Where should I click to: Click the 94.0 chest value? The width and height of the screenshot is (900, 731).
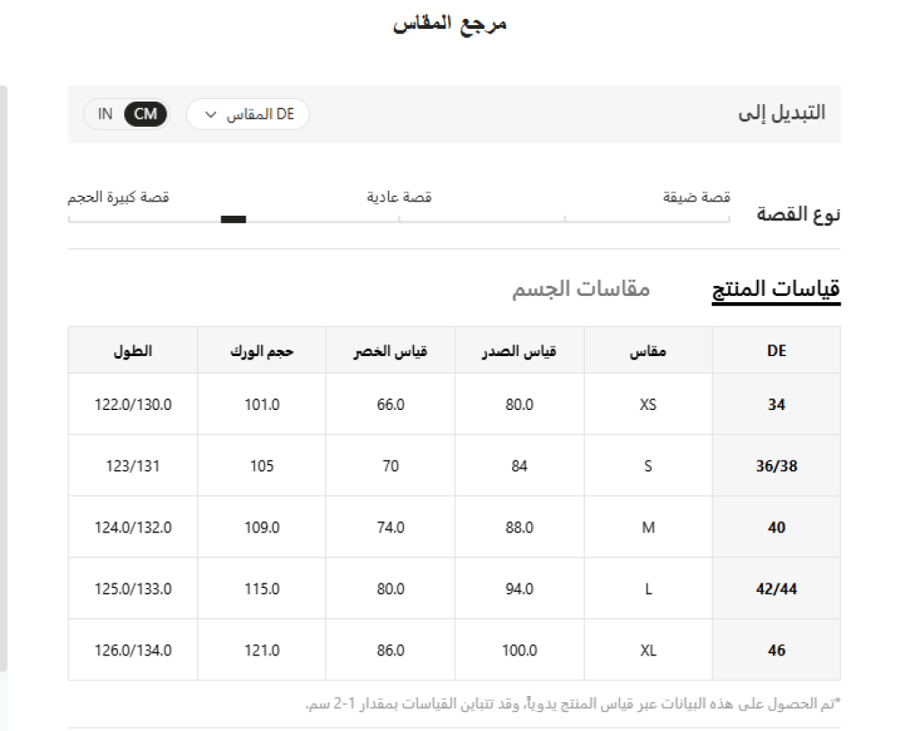[519, 589]
